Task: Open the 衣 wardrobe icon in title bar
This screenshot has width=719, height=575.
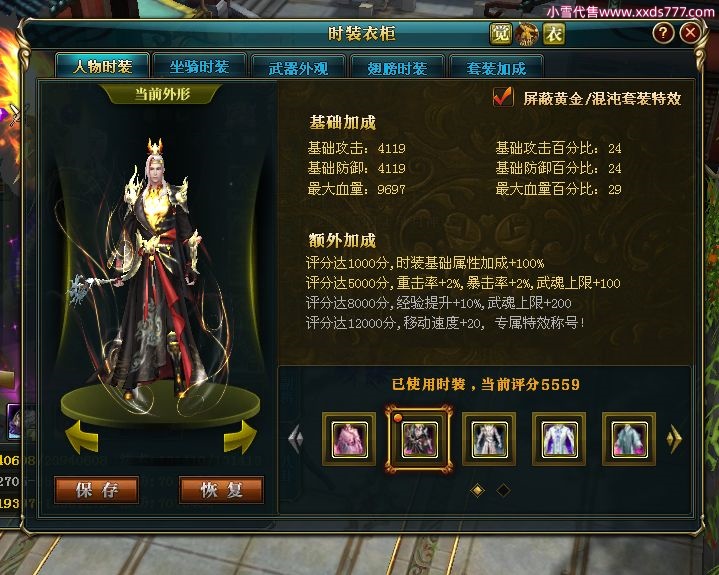Action: tap(554, 33)
